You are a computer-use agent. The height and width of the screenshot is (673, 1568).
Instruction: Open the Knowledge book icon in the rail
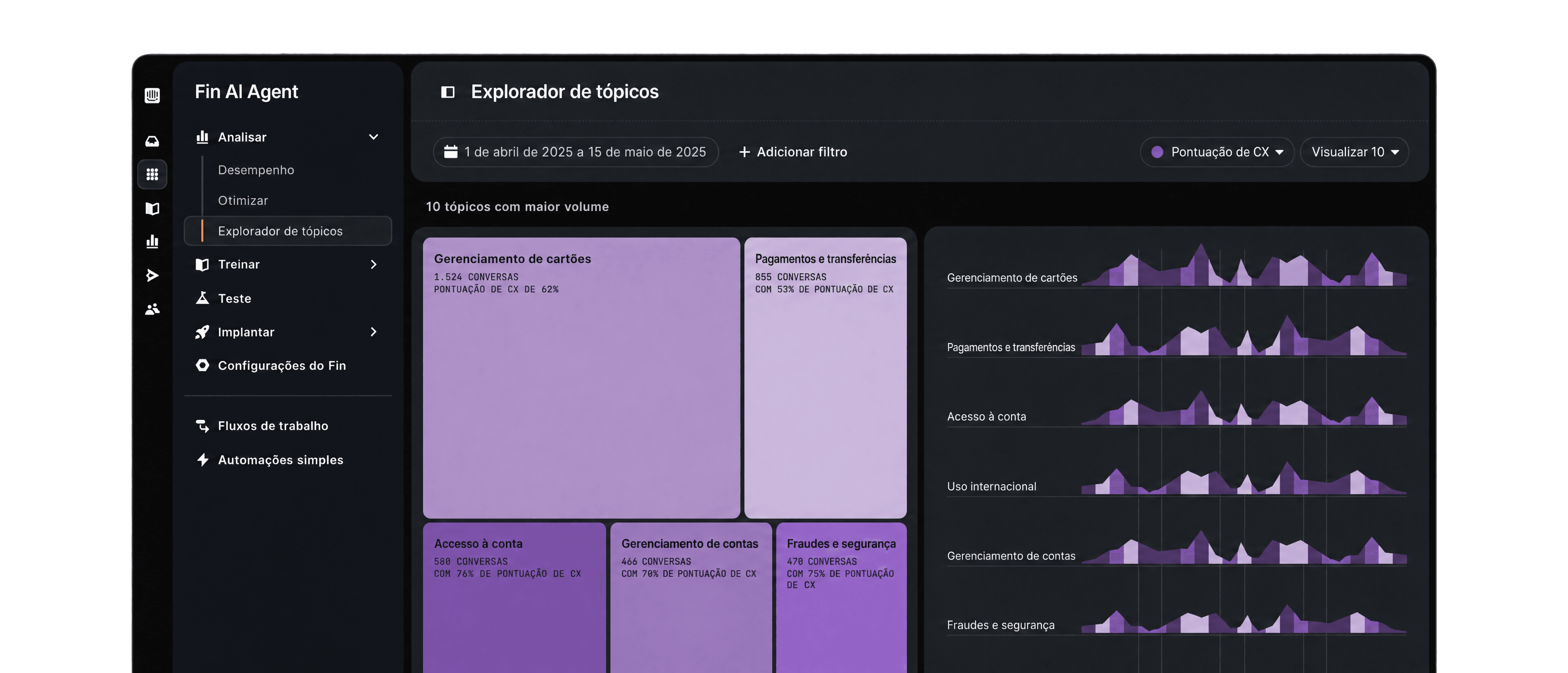[x=152, y=209]
